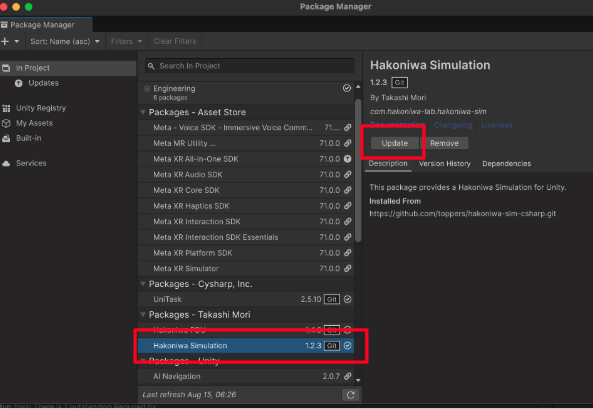This screenshot has height=409, width=593.
Task: Open the Licenses link
Action: pyautogui.click(x=497, y=125)
